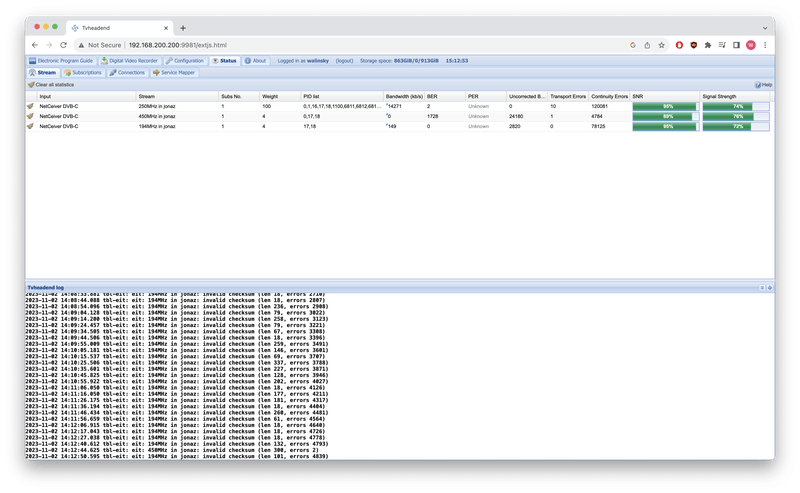The width and height of the screenshot is (800, 493).
Task: Close the Tvheadend browser tab
Action: 166,28
